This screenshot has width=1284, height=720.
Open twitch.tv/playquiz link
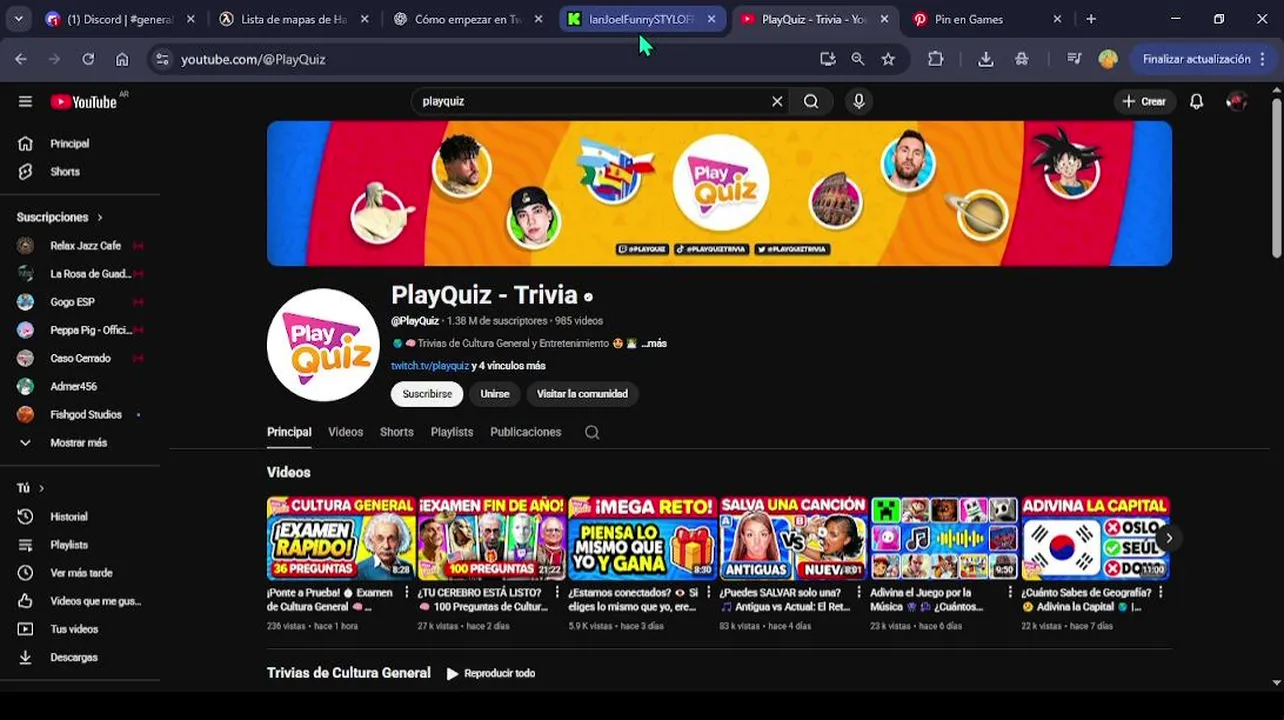coord(430,366)
